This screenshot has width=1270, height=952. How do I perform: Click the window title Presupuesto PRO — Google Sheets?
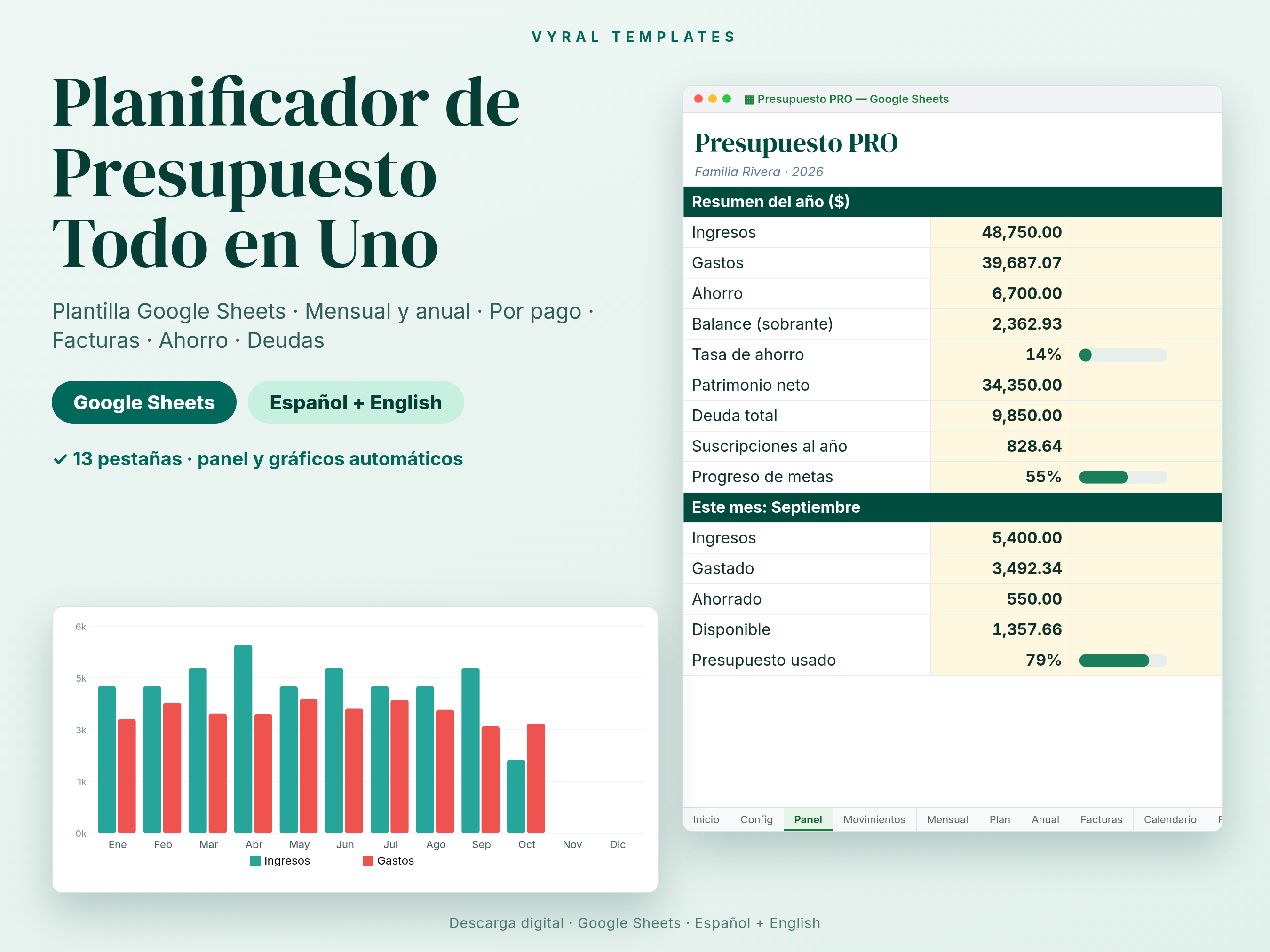coord(853,99)
